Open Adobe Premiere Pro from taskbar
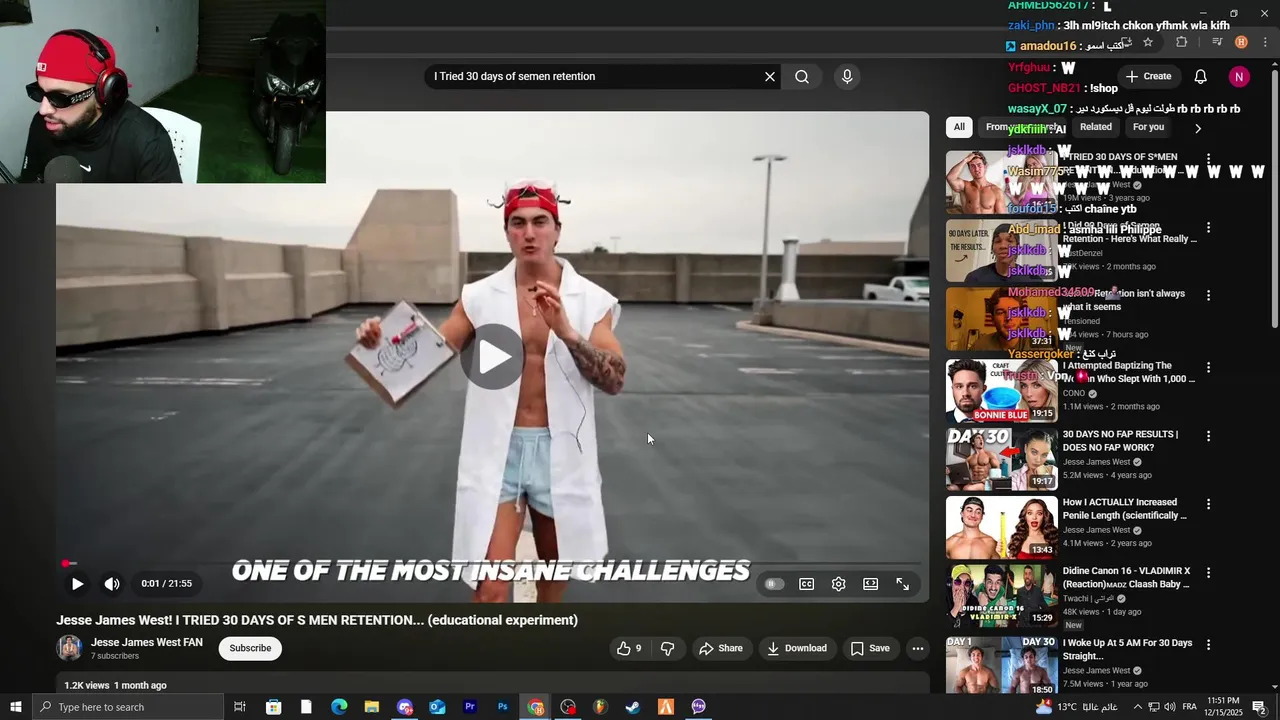 click(x=470, y=707)
